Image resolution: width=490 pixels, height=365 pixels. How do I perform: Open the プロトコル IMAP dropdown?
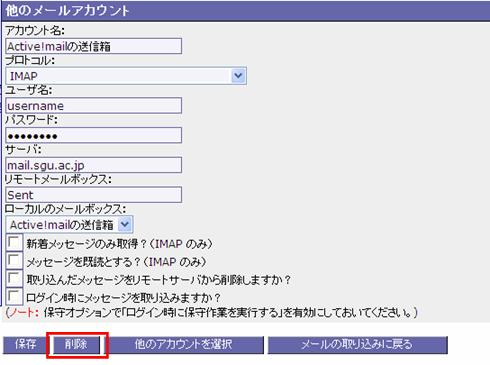[x=126, y=76]
